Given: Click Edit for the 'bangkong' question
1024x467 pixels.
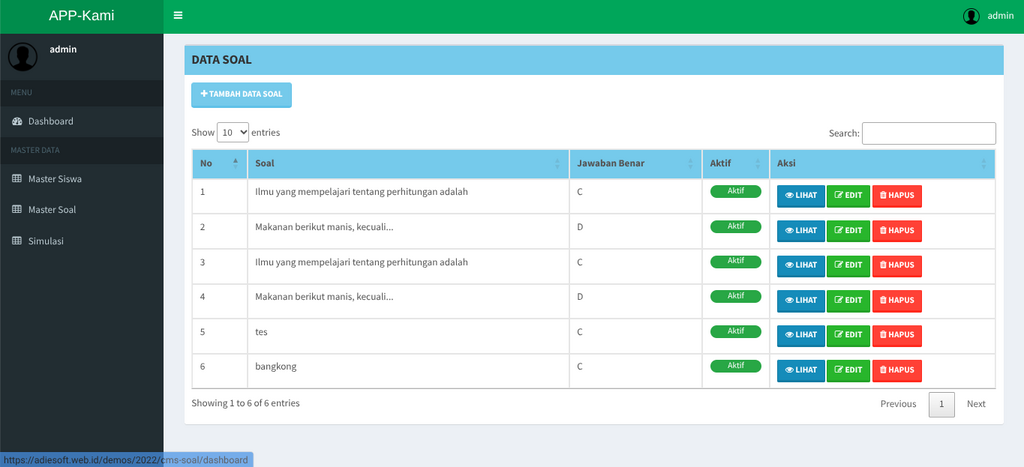Looking at the screenshot, I should pyautogui.click(x=848, y=370).
